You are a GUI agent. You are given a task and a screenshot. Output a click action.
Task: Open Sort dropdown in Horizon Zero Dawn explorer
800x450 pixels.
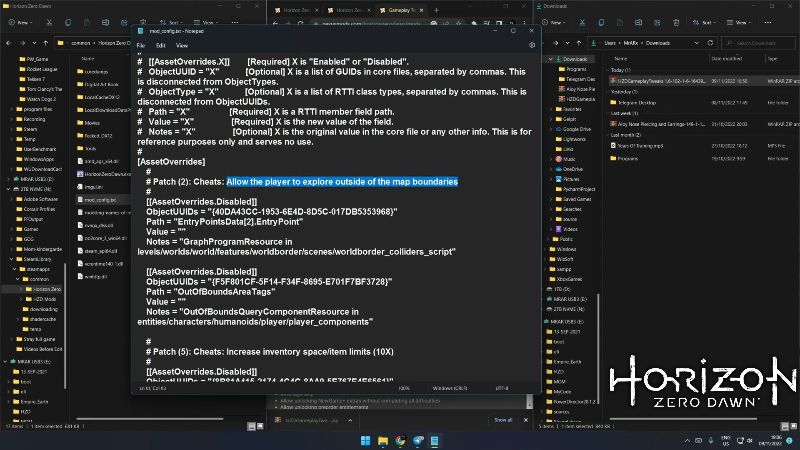click(171, 22)
